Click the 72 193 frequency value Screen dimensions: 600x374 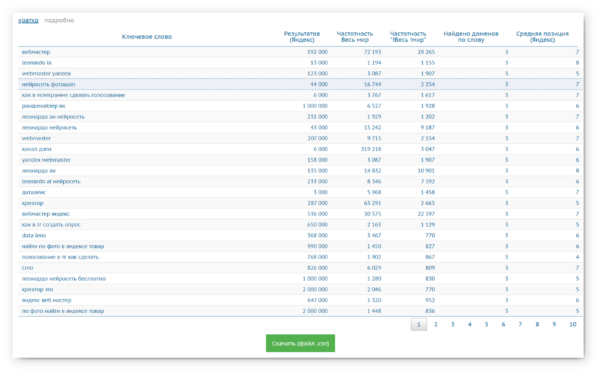click(372, 52)
